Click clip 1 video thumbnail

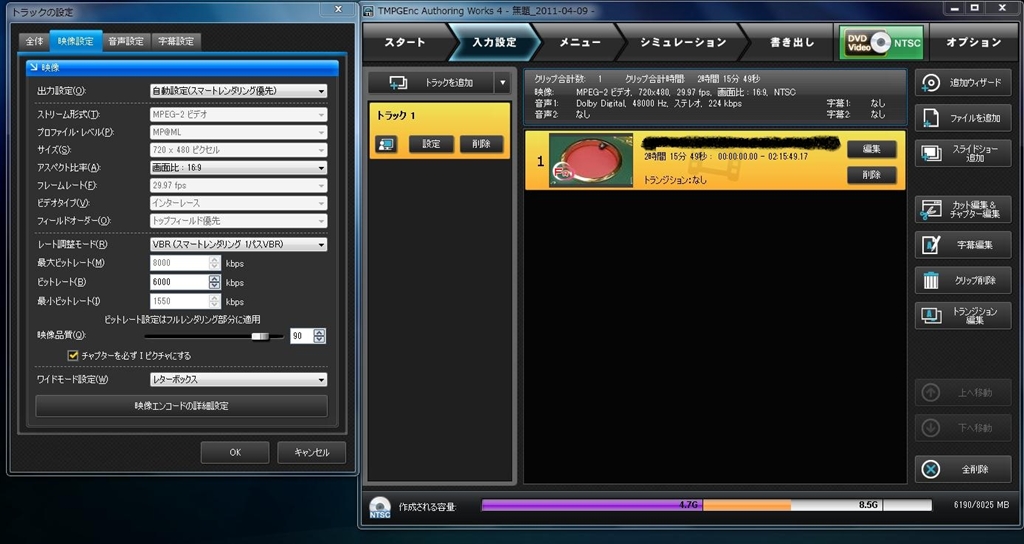click(591, 160)
